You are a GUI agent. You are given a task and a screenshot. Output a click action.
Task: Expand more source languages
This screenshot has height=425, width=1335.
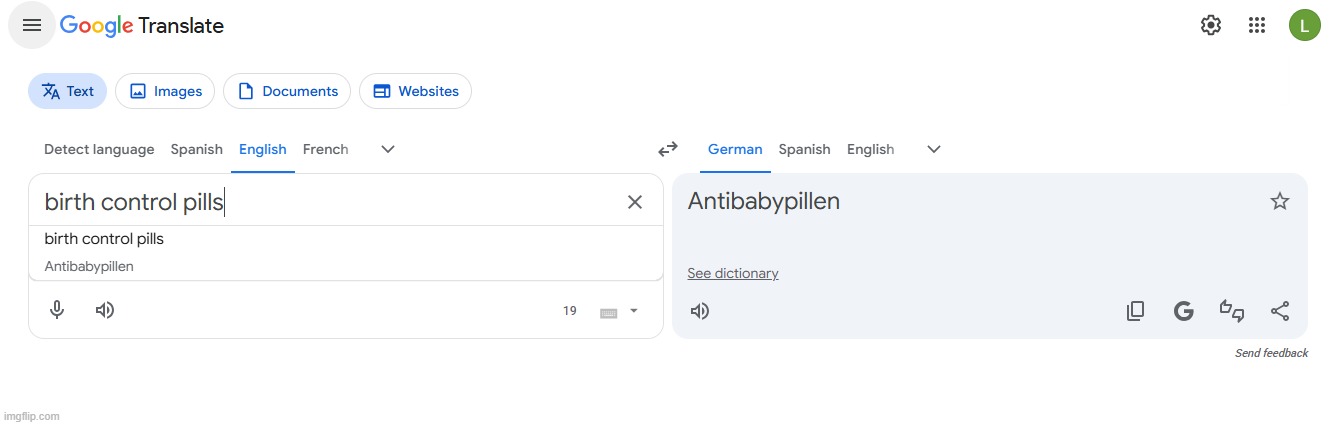(388, 149)
